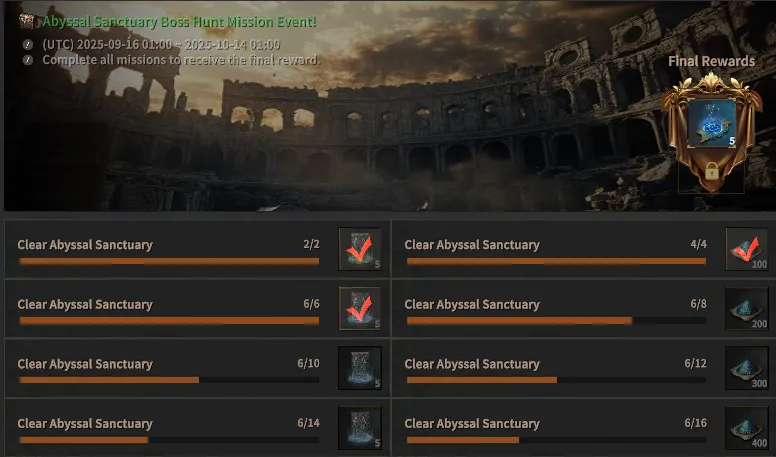Click the 6/16 mission progress counter
Viewport: 776px width, 457px height.
click(695, 423)
